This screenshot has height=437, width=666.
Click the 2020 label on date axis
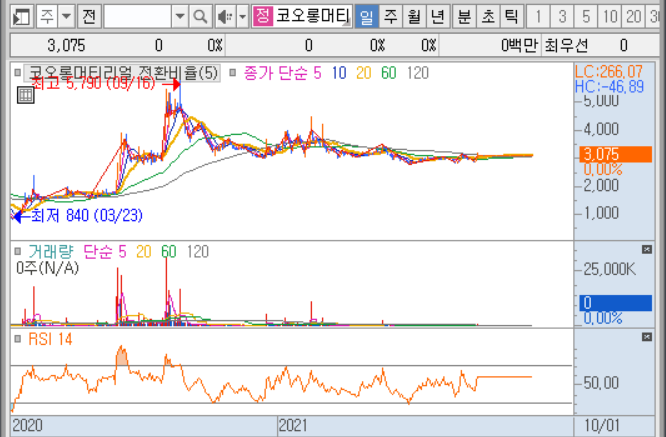27,425
